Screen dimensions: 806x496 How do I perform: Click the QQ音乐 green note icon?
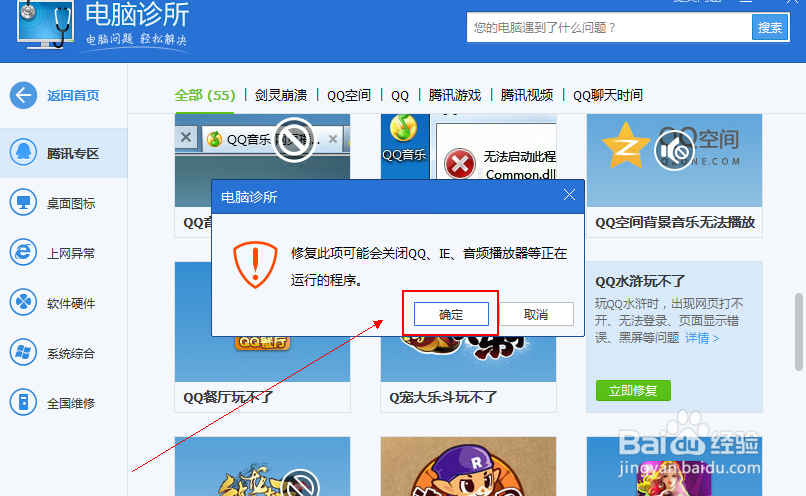[404, 128]
